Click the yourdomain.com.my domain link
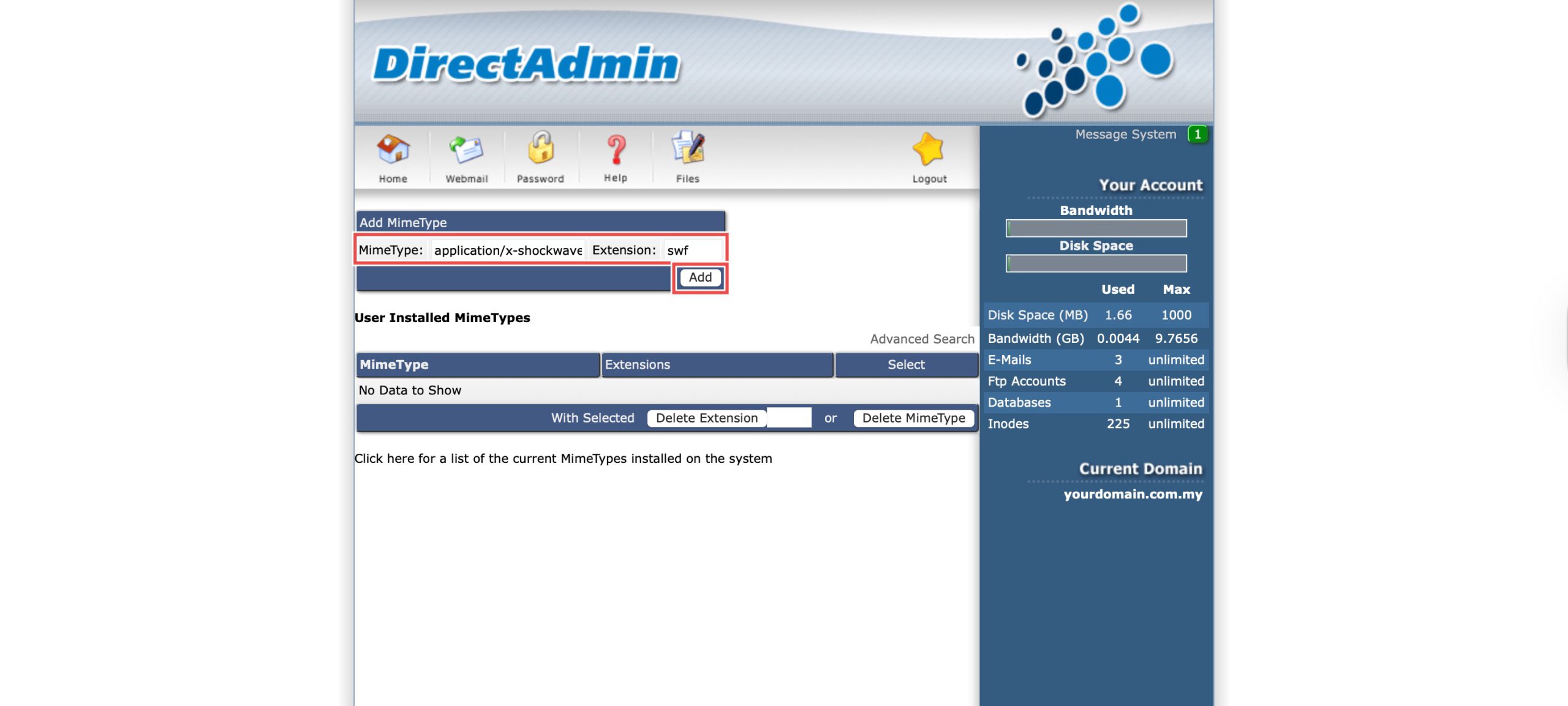Viewport: 1568px width, 706px height. click(1133, 494)
